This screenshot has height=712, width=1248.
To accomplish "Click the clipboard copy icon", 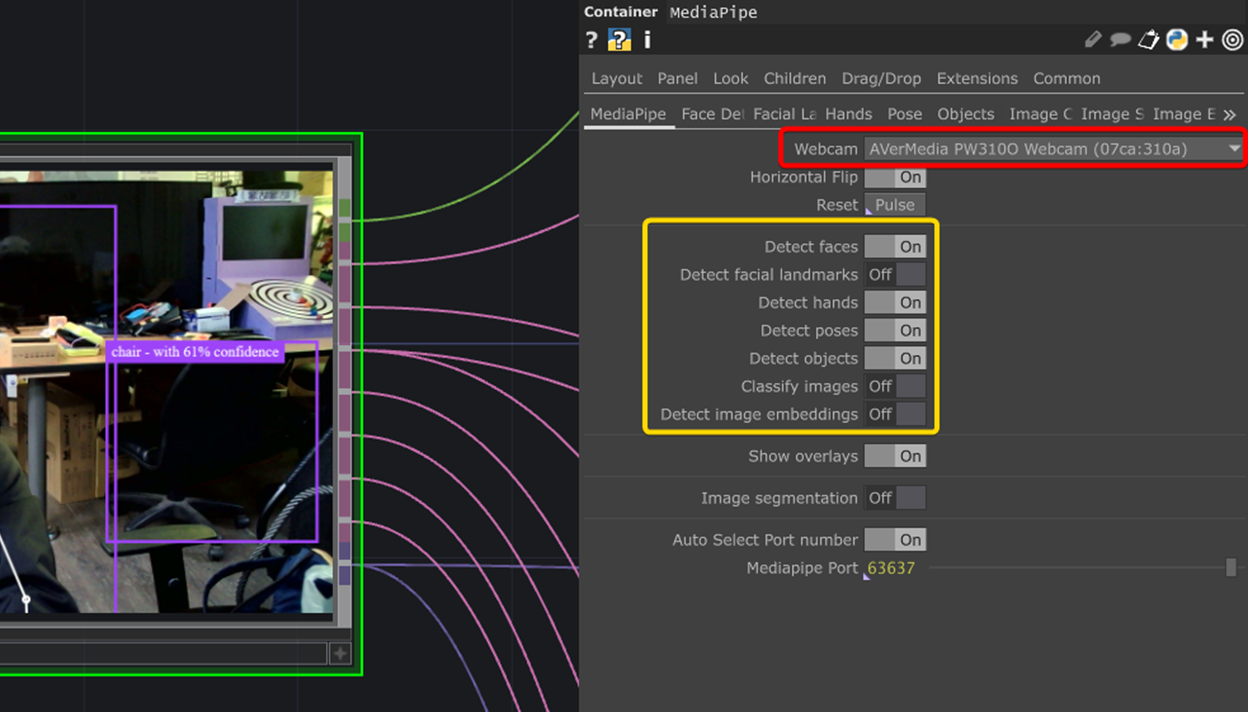I will [1148, 39].
